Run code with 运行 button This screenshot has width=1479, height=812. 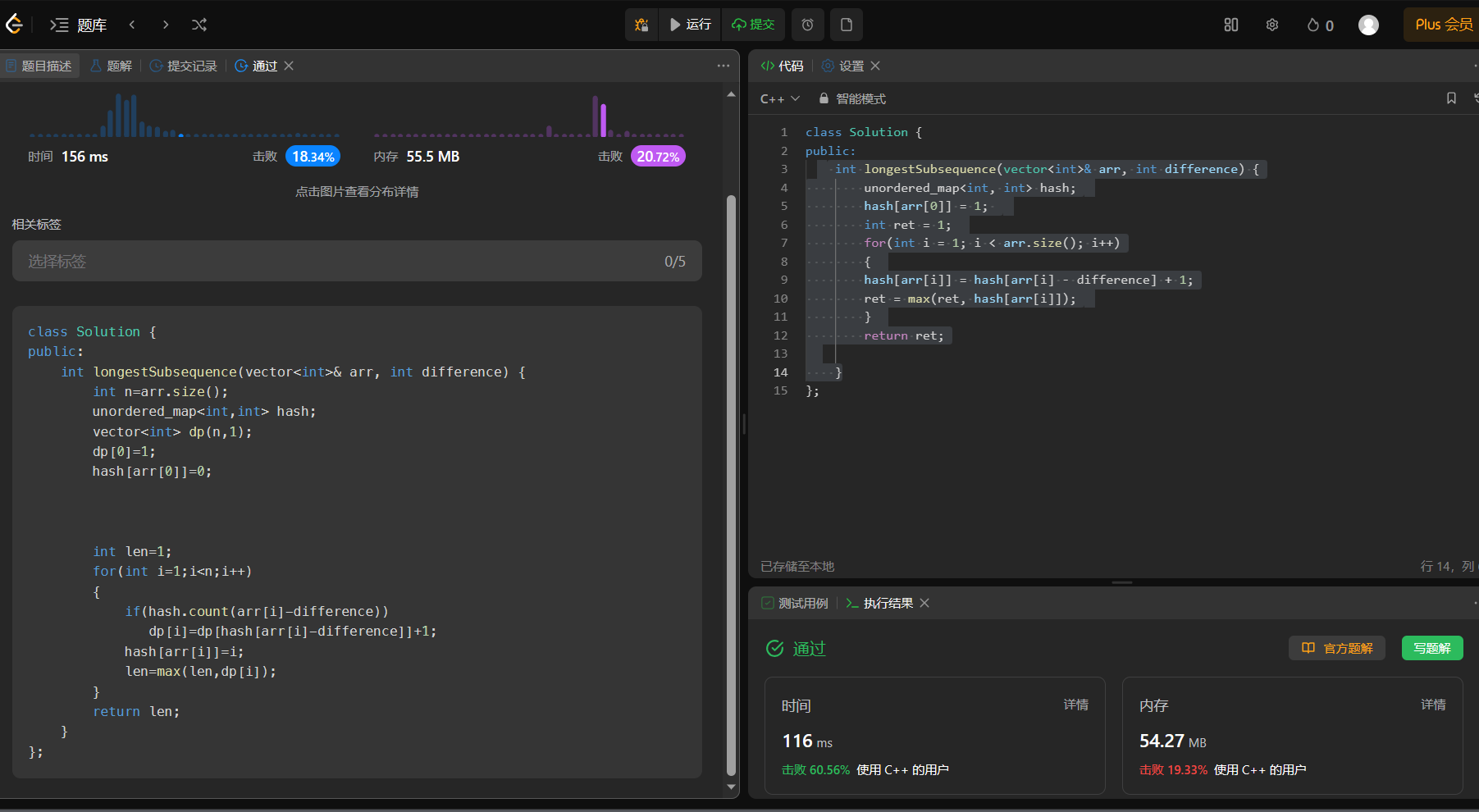690,25
